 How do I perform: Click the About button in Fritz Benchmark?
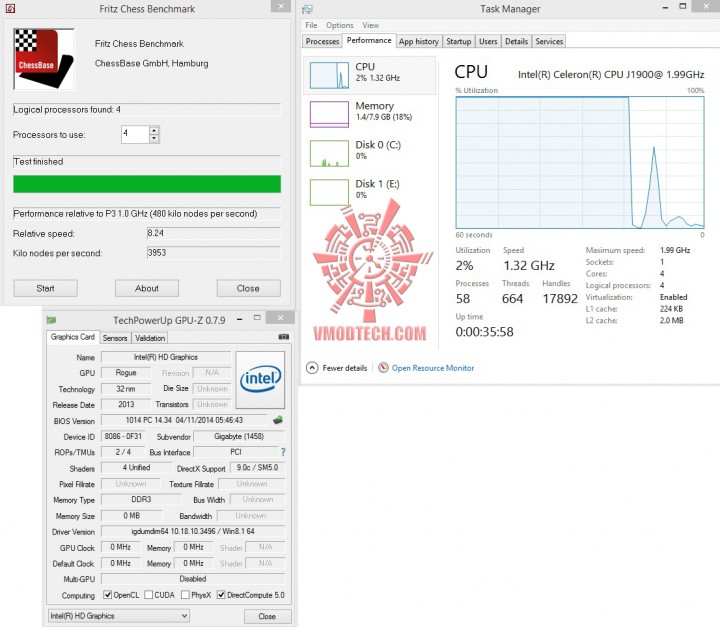(147, 288)
